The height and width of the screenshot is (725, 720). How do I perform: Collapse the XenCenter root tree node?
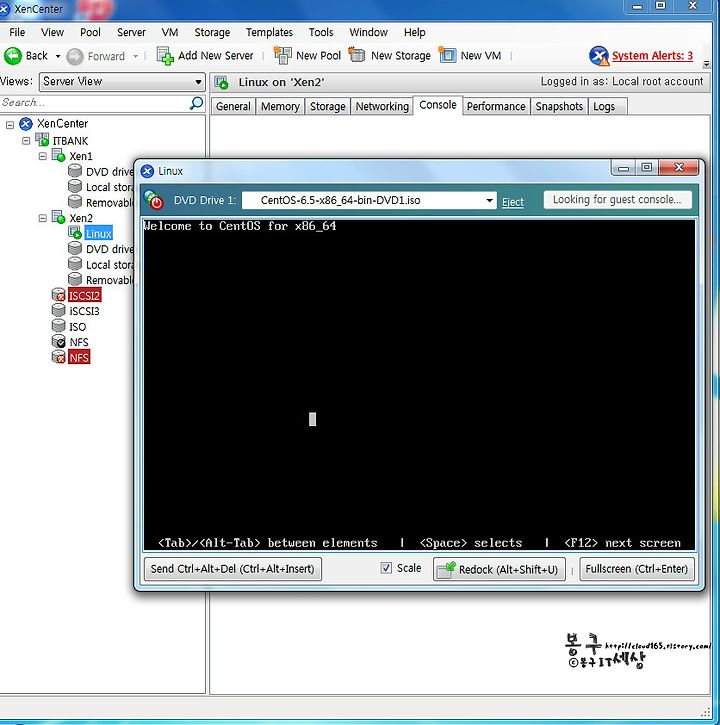10,124
